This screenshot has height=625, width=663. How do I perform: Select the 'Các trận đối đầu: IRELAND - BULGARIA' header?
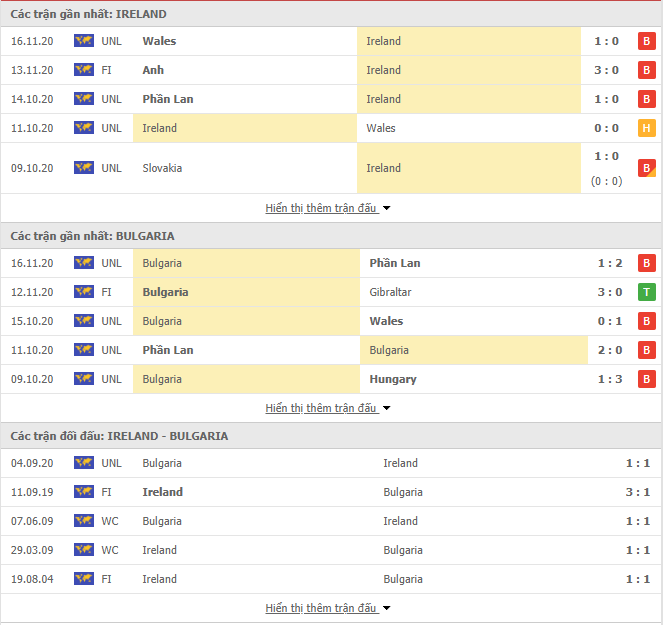[331, 436]
